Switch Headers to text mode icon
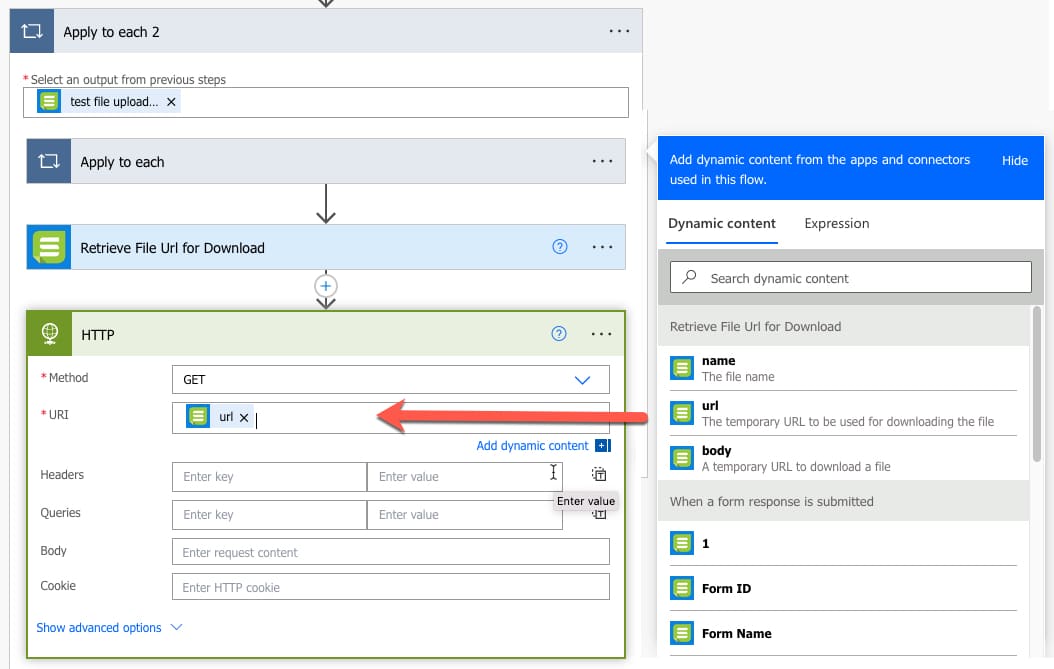 point(599,475)
